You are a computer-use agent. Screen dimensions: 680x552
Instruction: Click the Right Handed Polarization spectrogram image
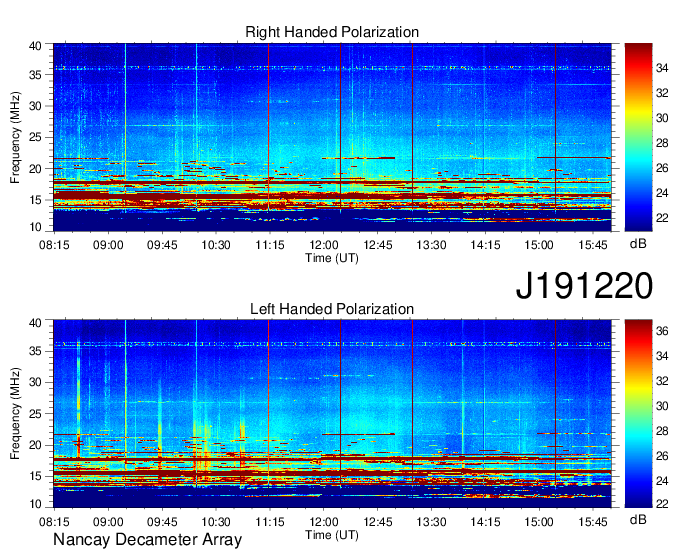332,137
